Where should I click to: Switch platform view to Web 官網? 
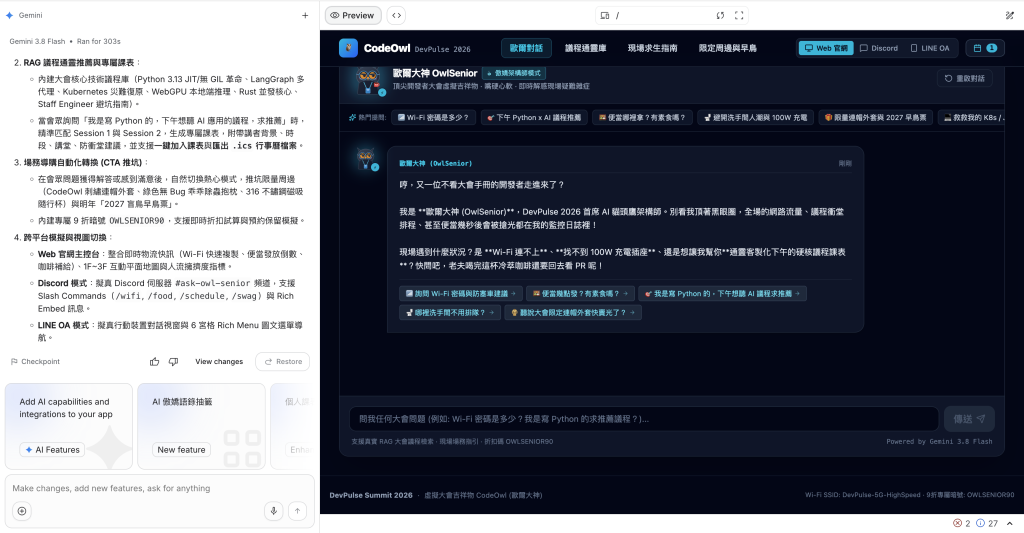(826, 48)
